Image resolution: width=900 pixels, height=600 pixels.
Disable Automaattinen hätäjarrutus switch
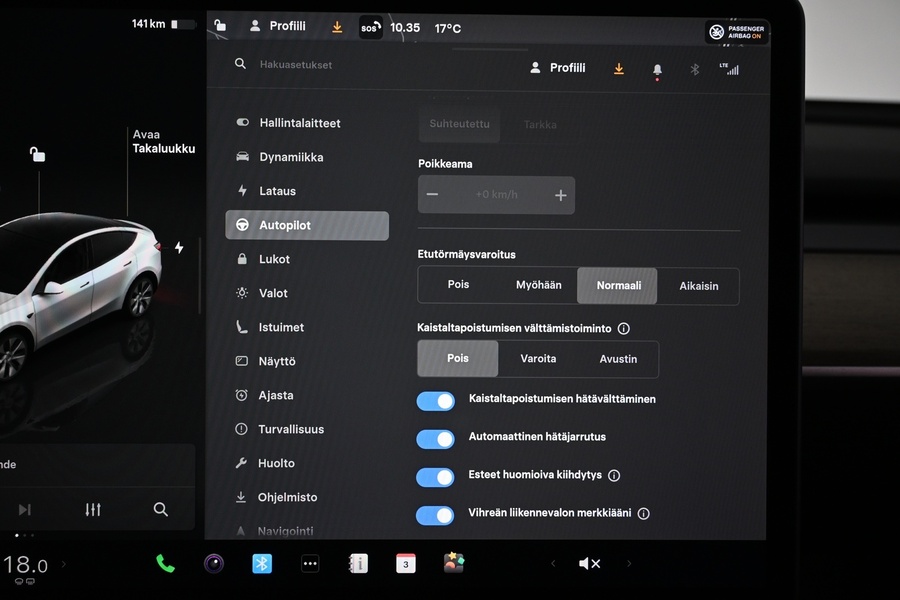tap(436, 439)
